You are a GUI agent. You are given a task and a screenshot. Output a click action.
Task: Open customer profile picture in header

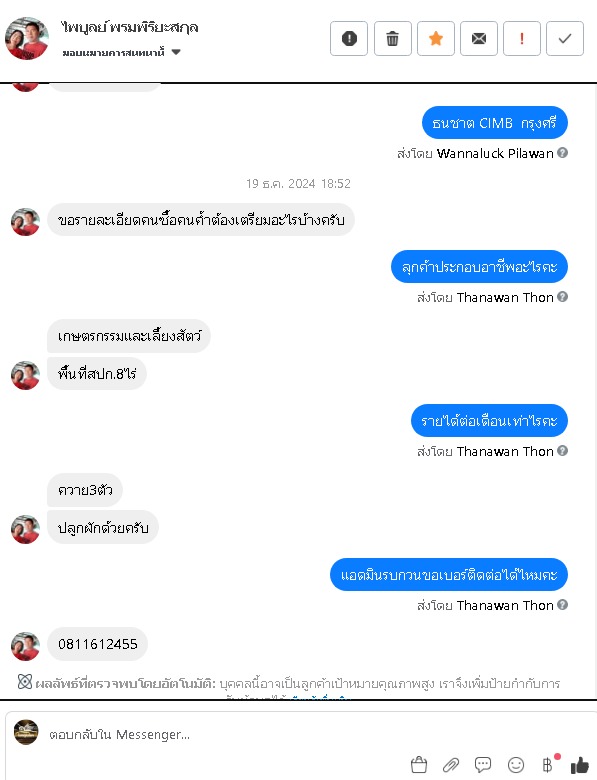pyautogui.click(x=27, y=38)
